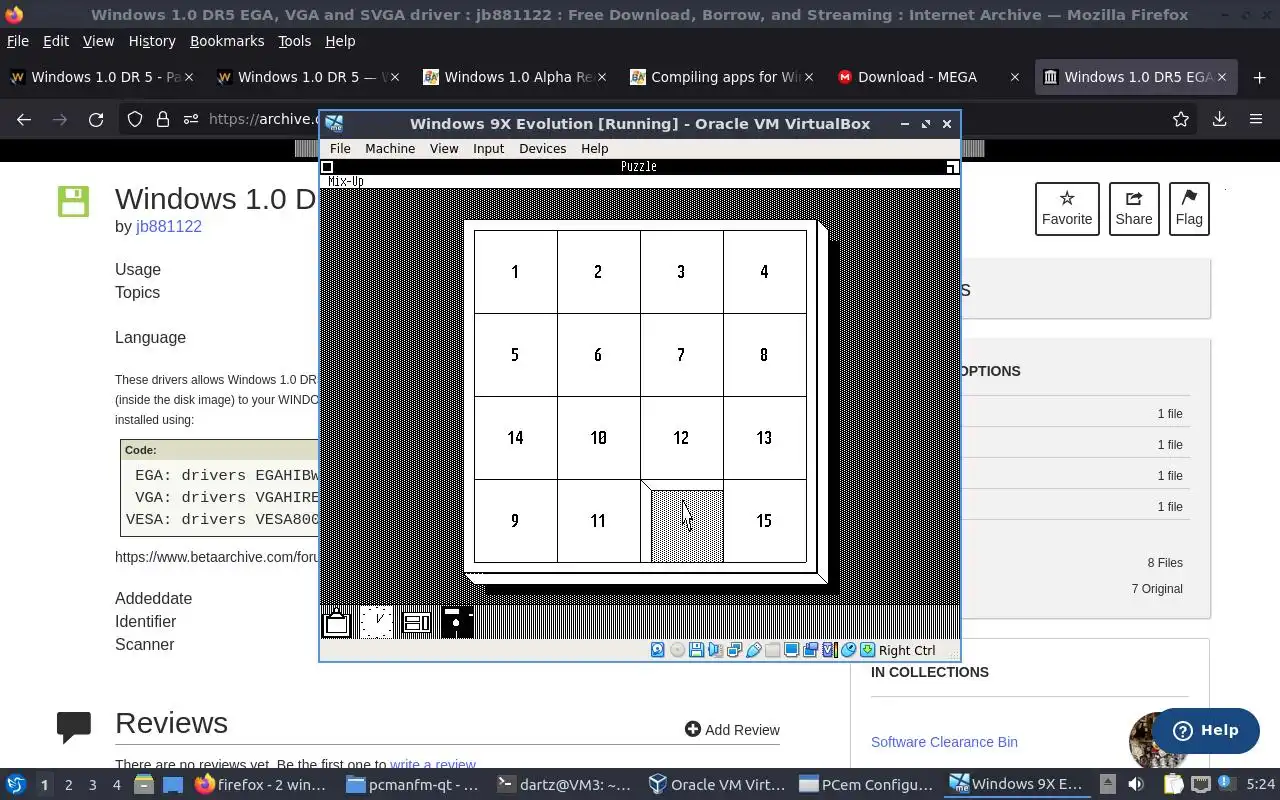Click puzzle tile number 14

pyautogui.click(x=516, y=438)
